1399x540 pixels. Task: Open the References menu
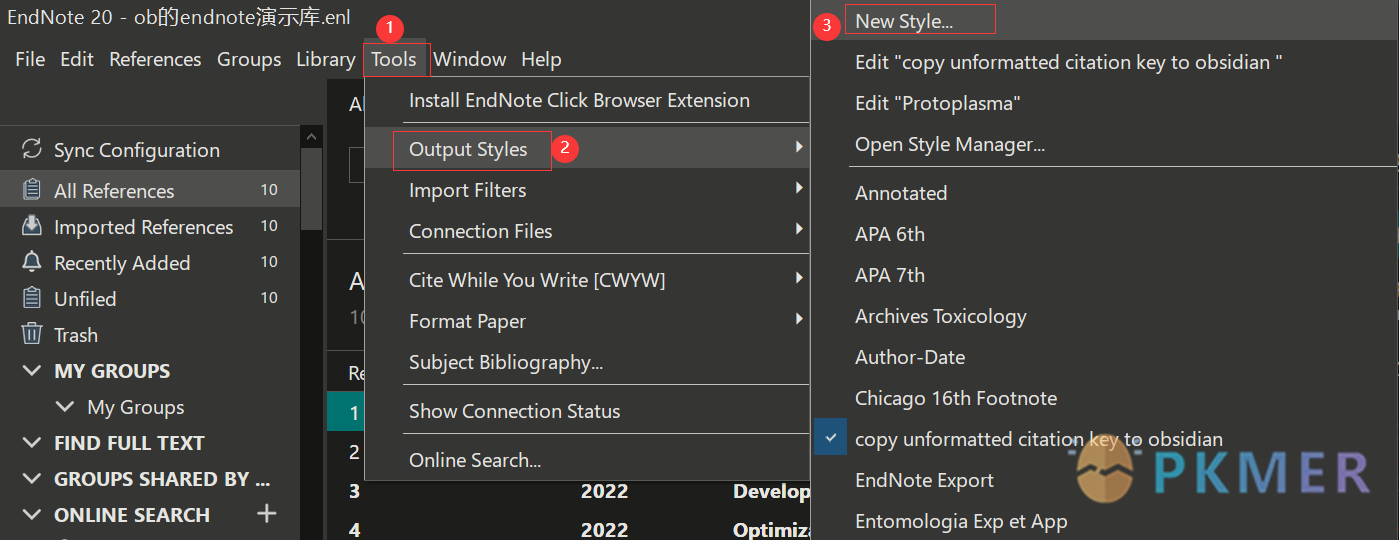pos(155,59)
